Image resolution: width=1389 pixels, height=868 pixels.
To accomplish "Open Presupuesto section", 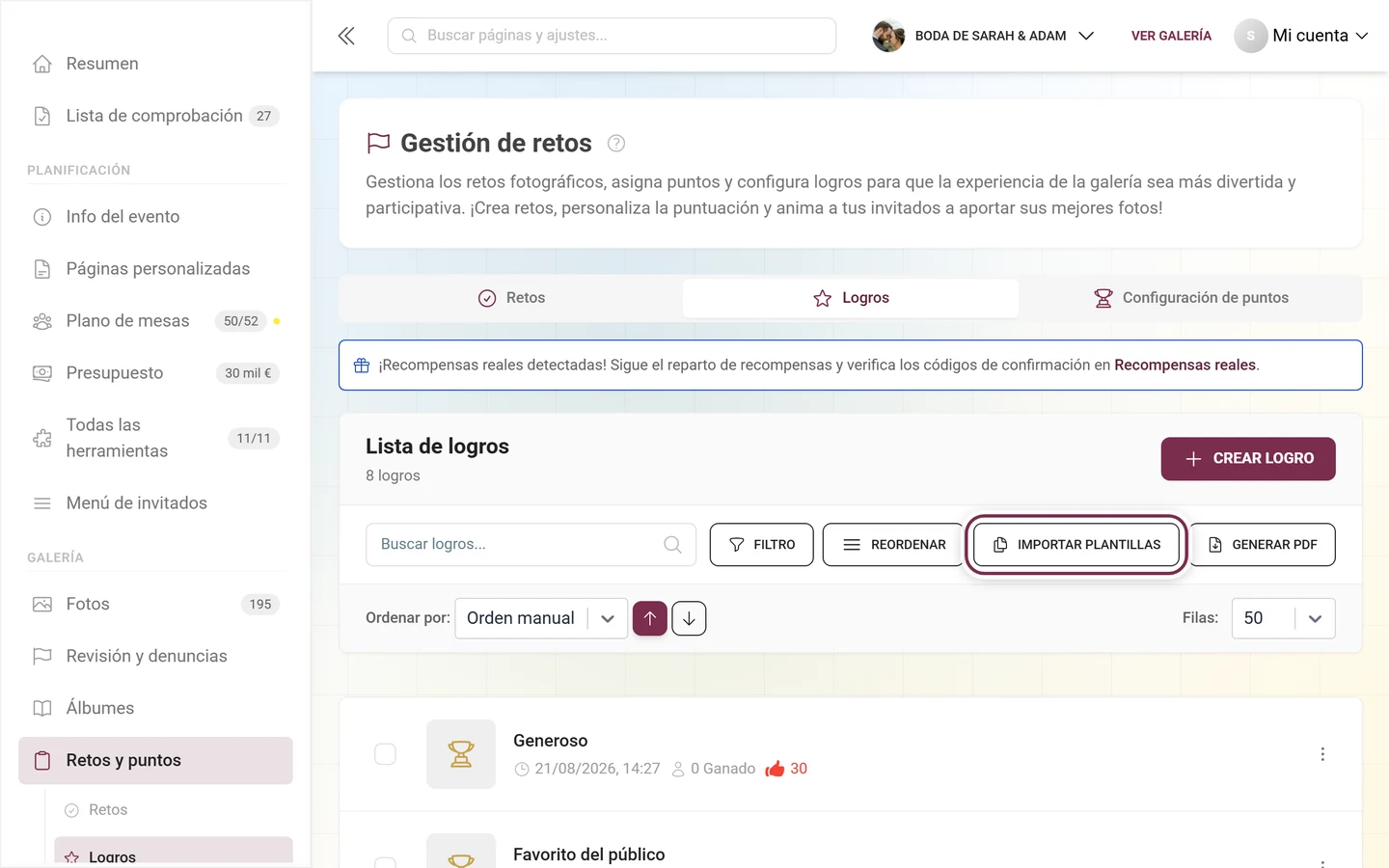I will coord(155,373).
